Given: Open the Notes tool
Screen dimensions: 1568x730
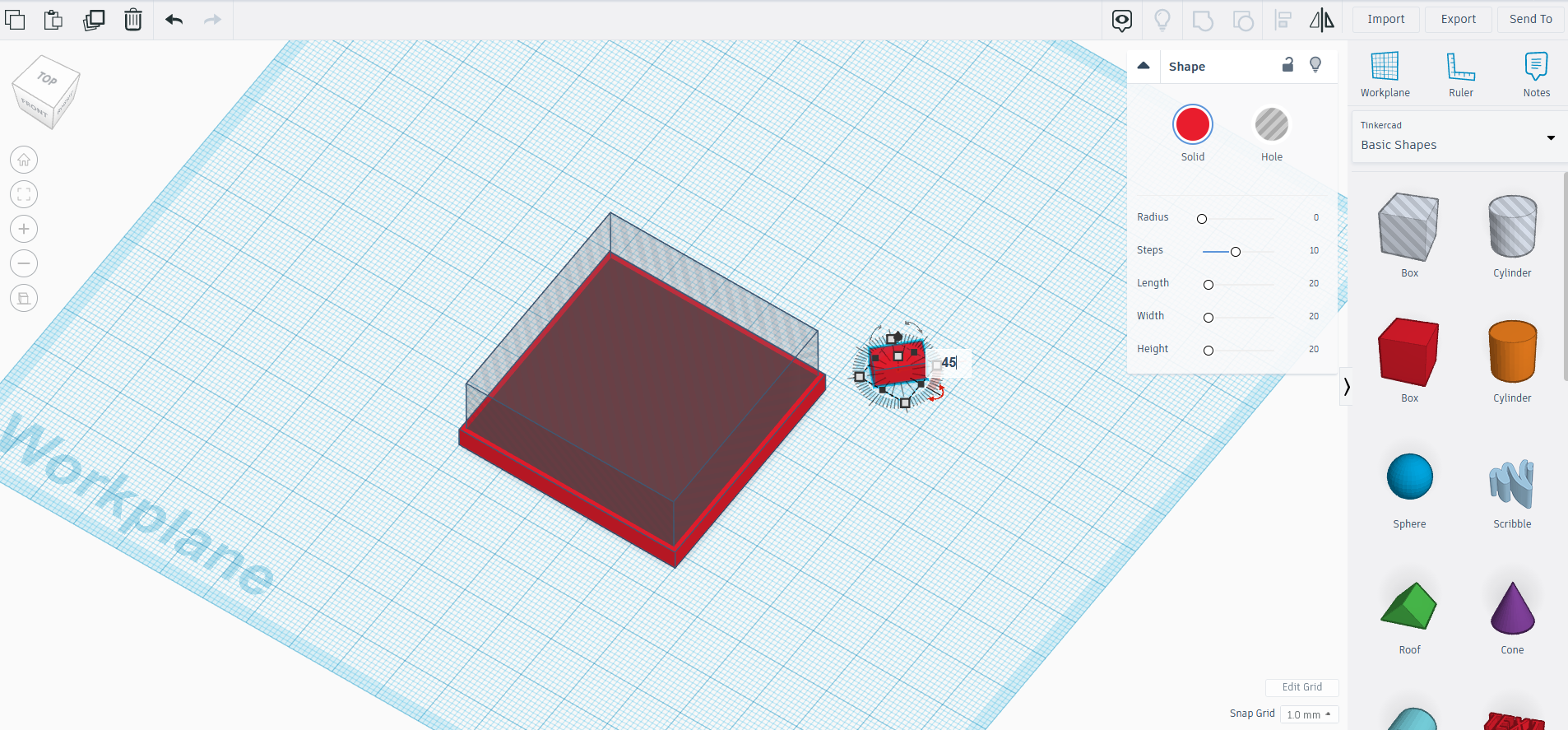Looking at the screenshot, I should (1536, 74).
